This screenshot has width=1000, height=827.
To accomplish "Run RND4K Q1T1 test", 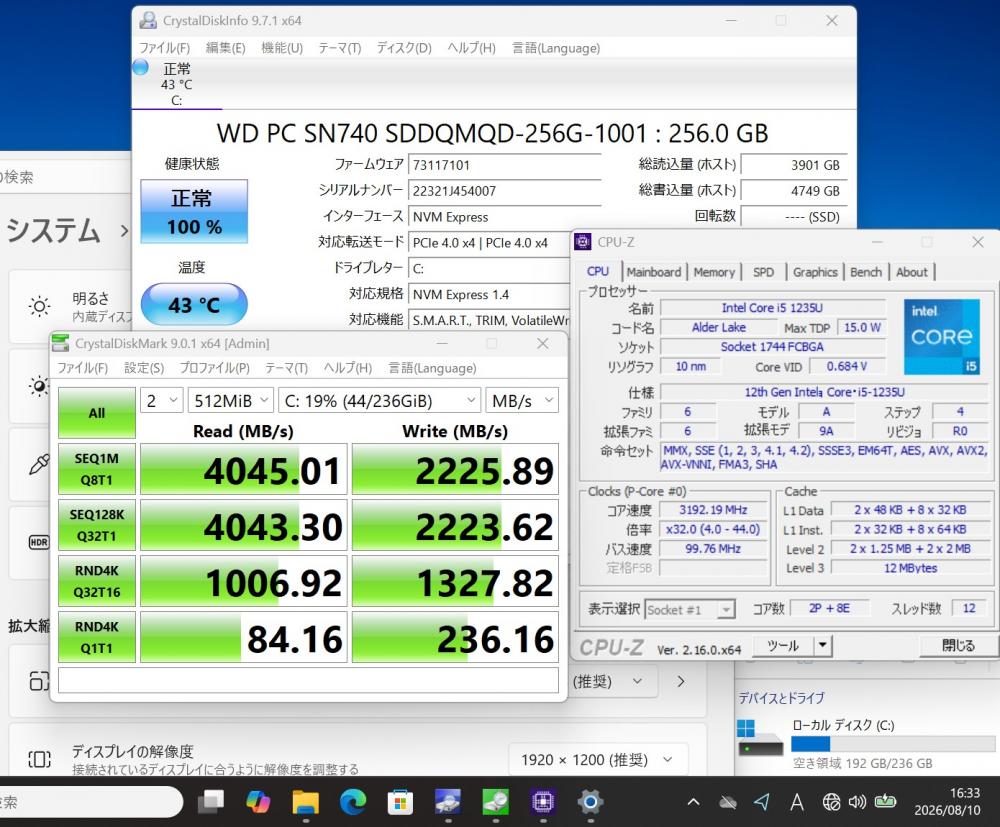I will (x=97, y=638).
